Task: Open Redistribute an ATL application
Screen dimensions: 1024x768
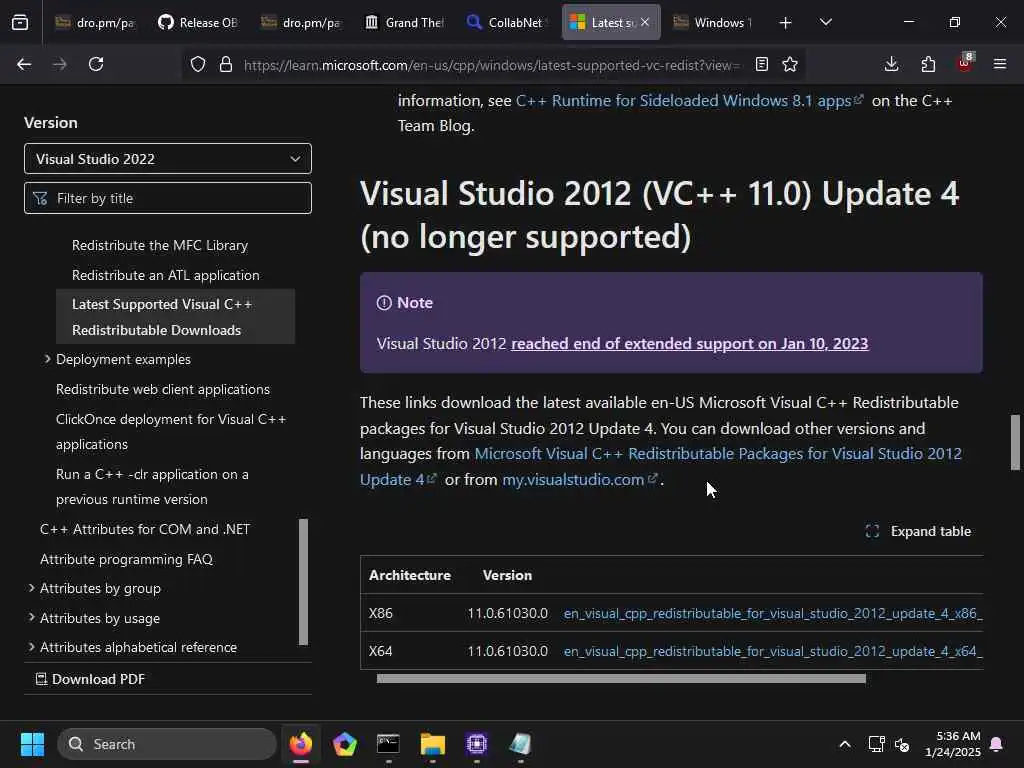Action: [x=166, y=276]
